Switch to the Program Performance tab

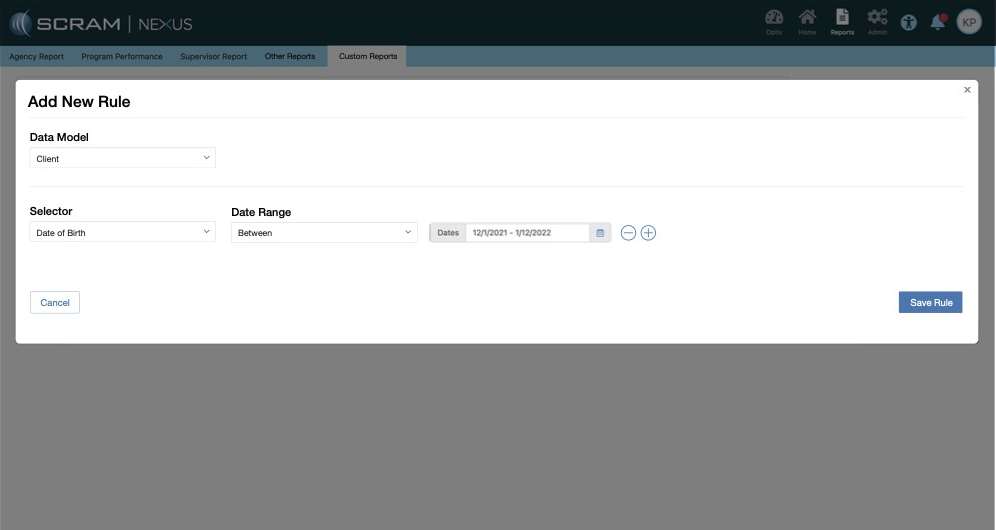tap(122, 56)
